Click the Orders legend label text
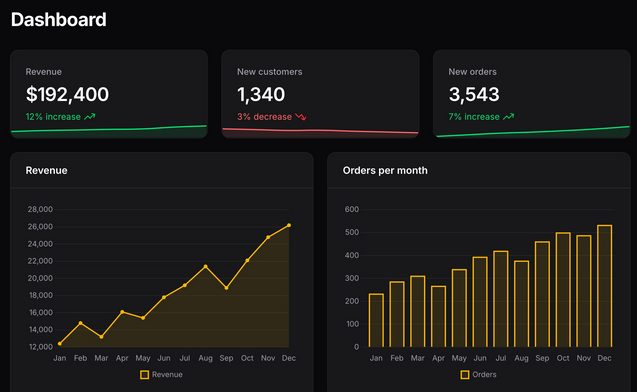The width and height of the screenshot is (637, 392). pos(484,375)
